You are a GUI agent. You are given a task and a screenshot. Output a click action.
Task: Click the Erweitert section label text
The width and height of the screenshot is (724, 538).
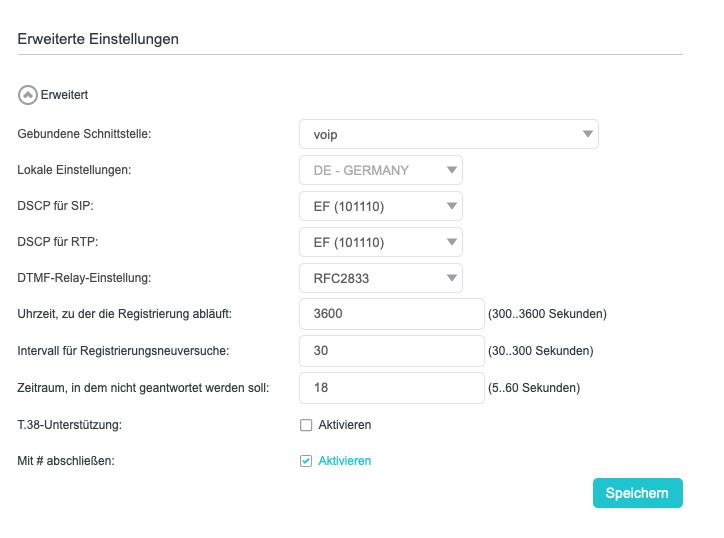click(x=64, y=95)
